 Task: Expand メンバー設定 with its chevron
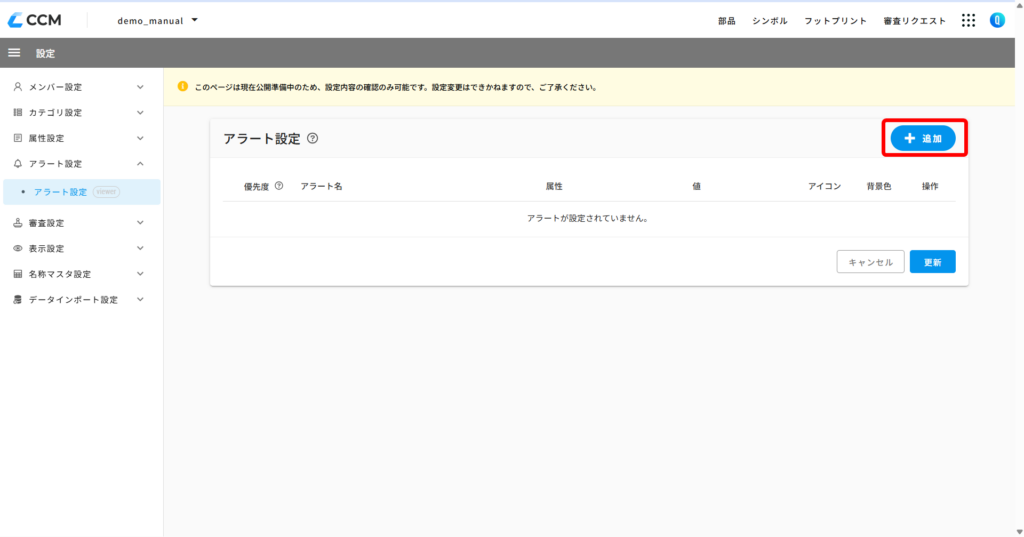140,87
